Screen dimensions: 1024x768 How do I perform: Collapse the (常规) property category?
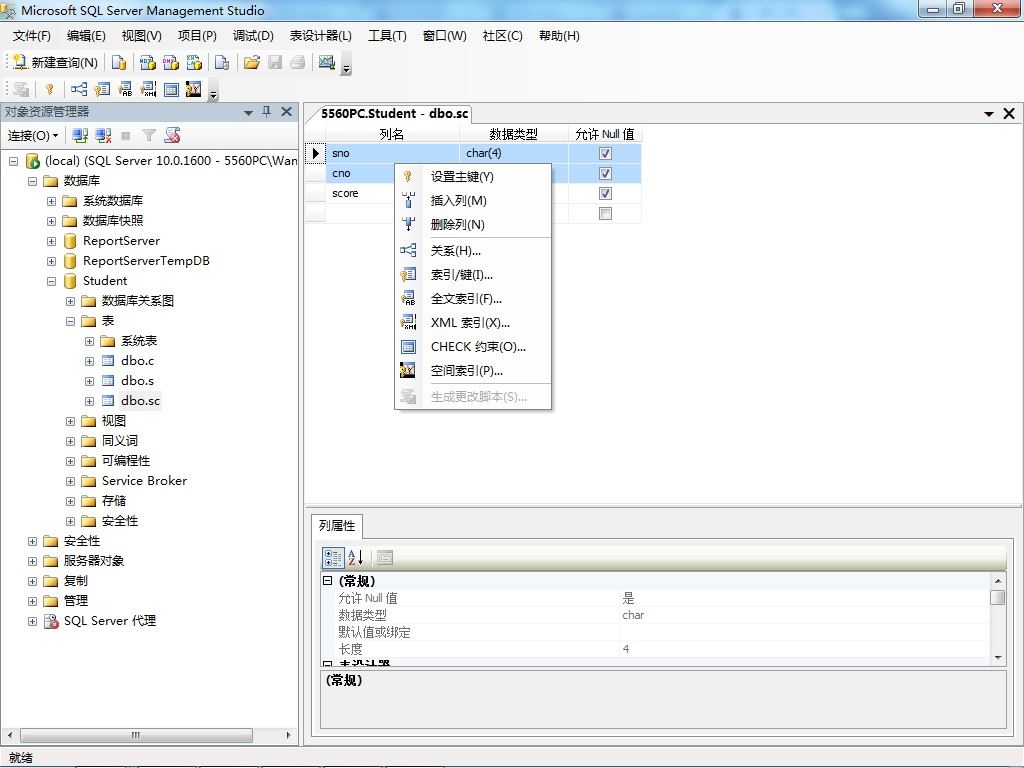(328, 581)
